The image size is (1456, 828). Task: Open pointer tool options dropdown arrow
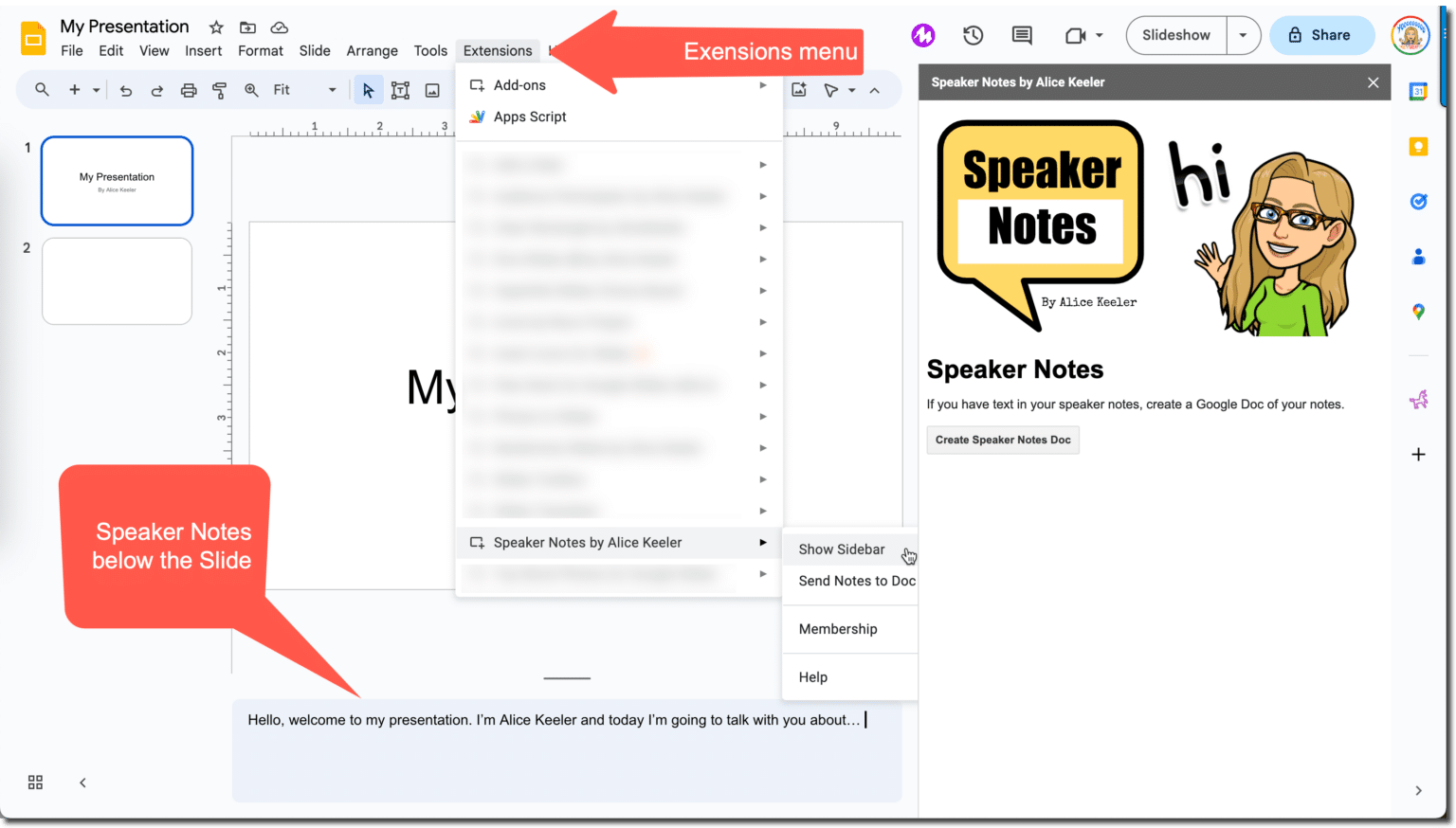(852, 91)
